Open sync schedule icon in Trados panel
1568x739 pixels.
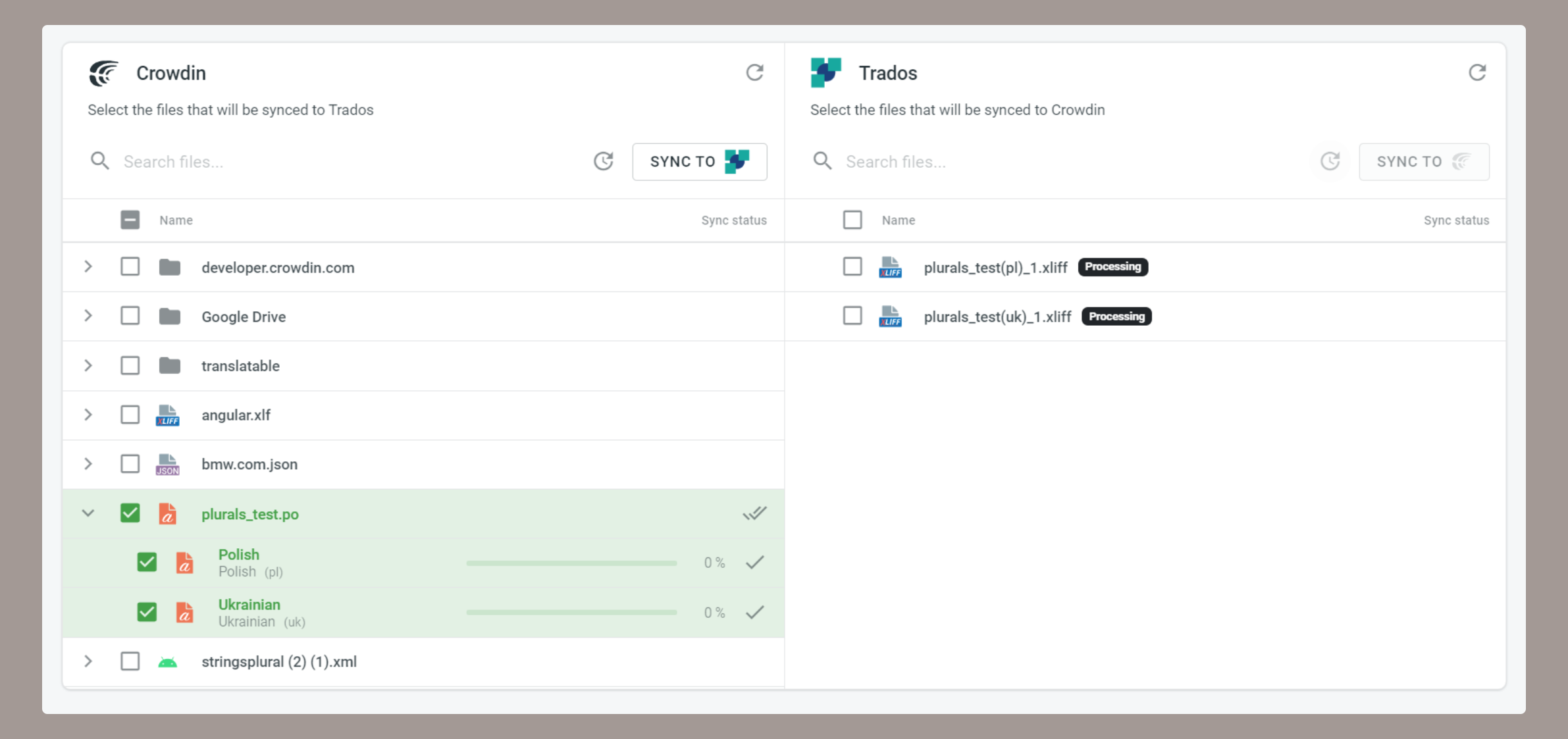click(1330, 161)
